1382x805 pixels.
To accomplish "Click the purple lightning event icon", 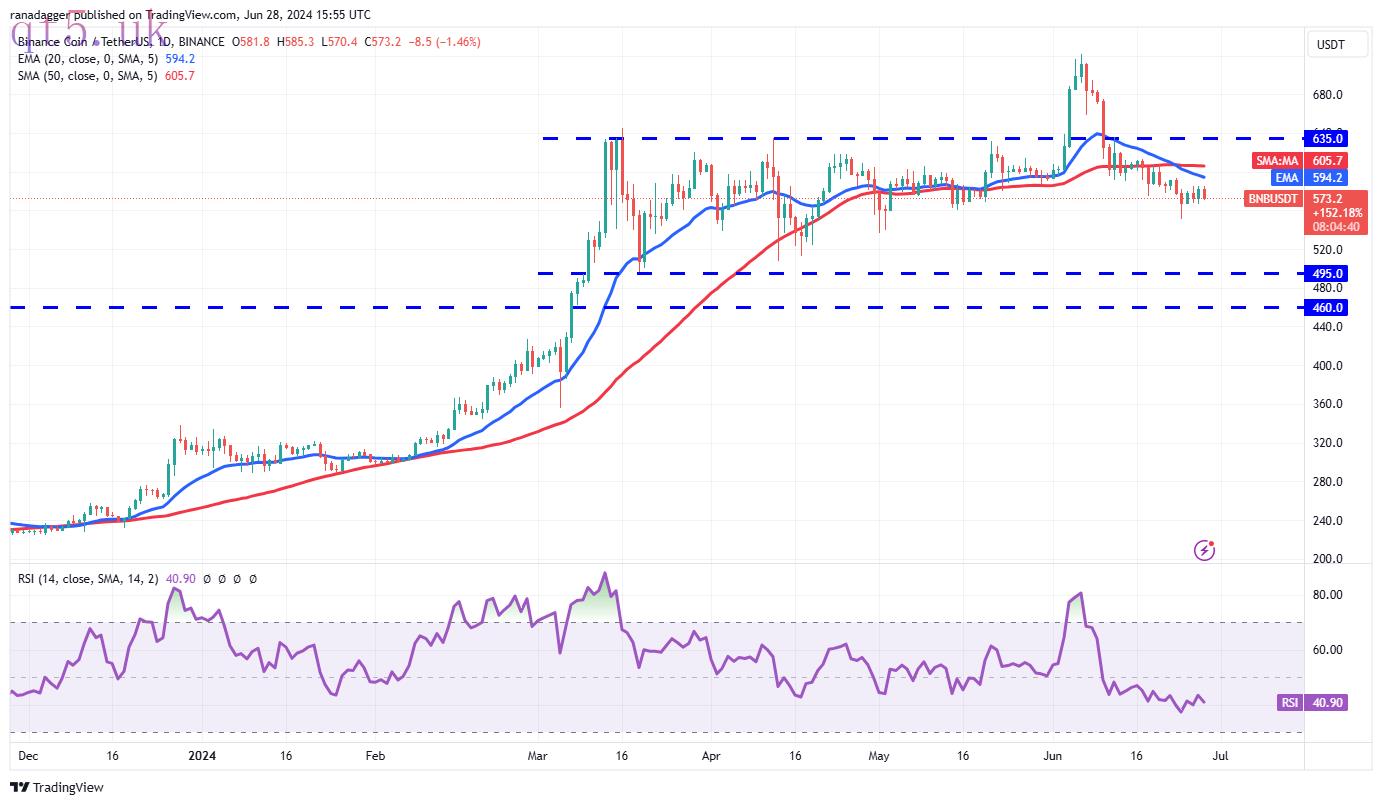I will (x=1205, y=550).
